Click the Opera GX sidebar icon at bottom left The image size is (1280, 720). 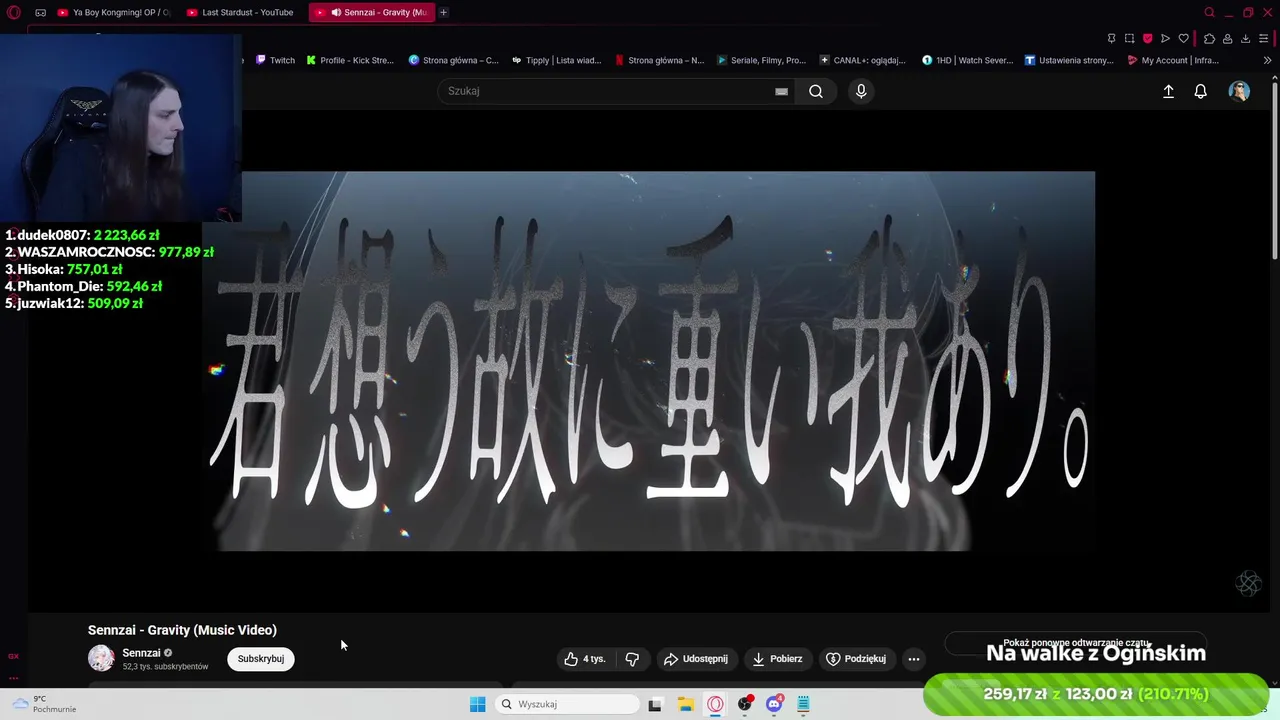coord(13,656)
